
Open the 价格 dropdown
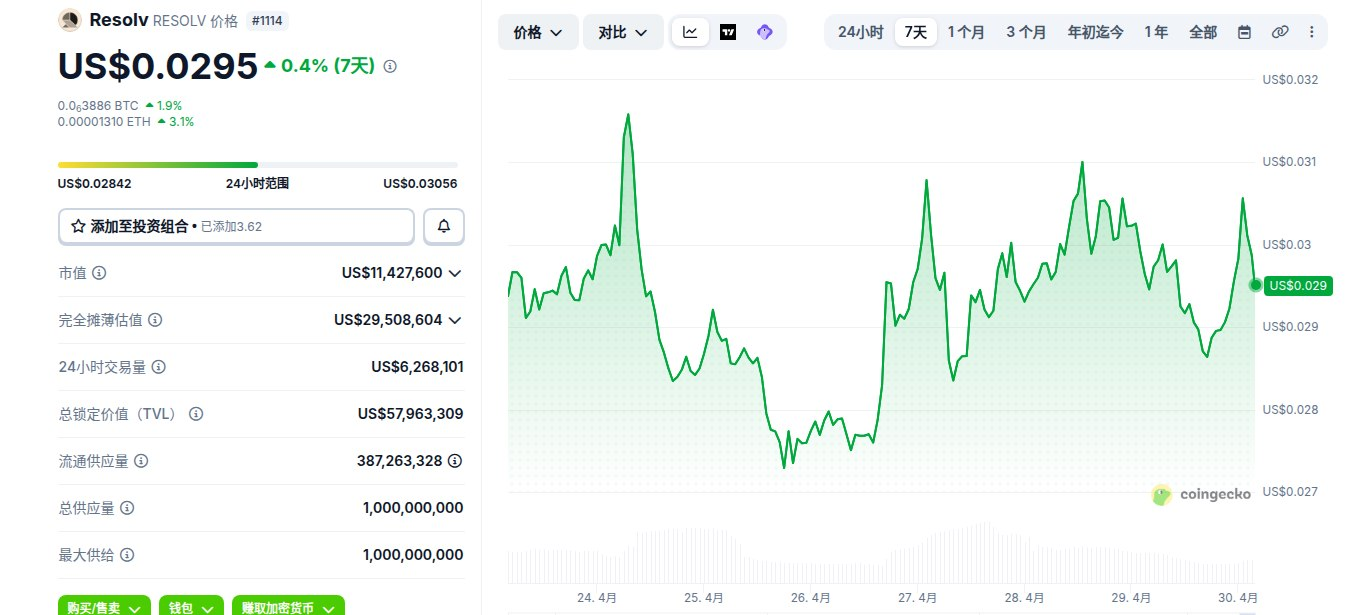tap(538, 32)
